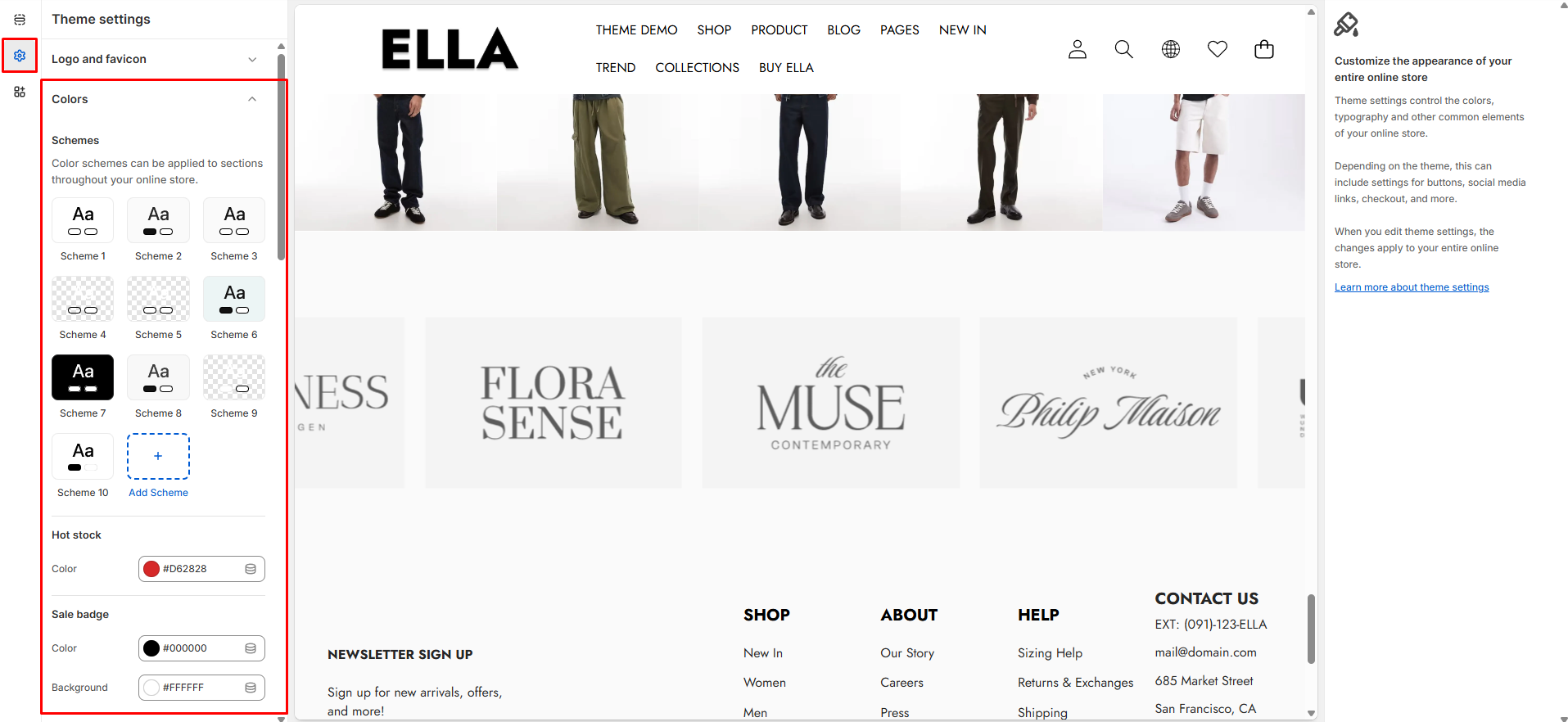Open the COLLECTIONS menu item
This screenshot has height=722, width=1568.
(x=698, y=67)
